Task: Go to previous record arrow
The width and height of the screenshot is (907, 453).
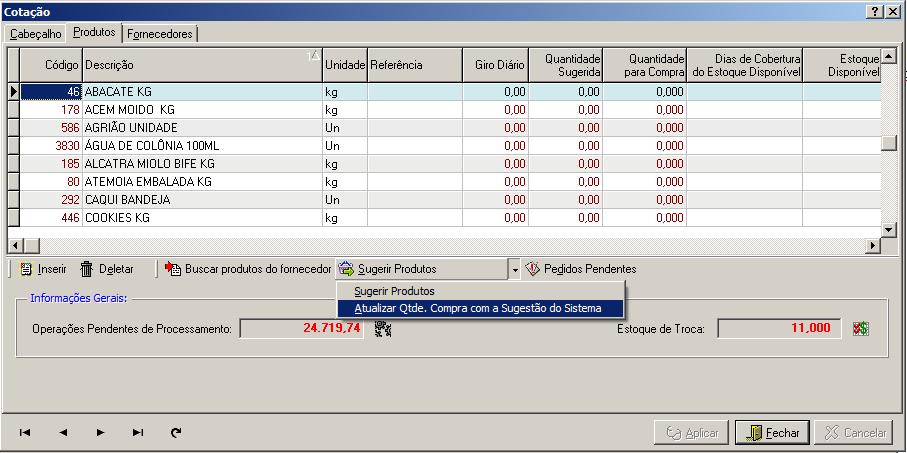Action: [x=63, y=432]
